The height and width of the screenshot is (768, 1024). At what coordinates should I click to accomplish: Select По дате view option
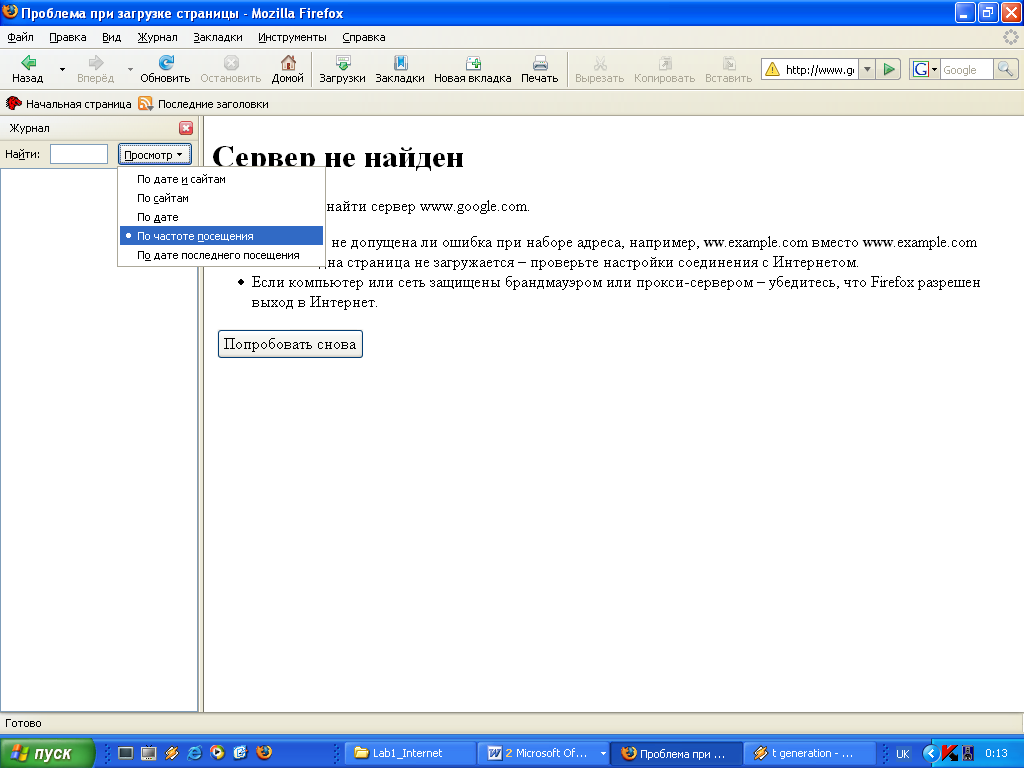(221, 217)
